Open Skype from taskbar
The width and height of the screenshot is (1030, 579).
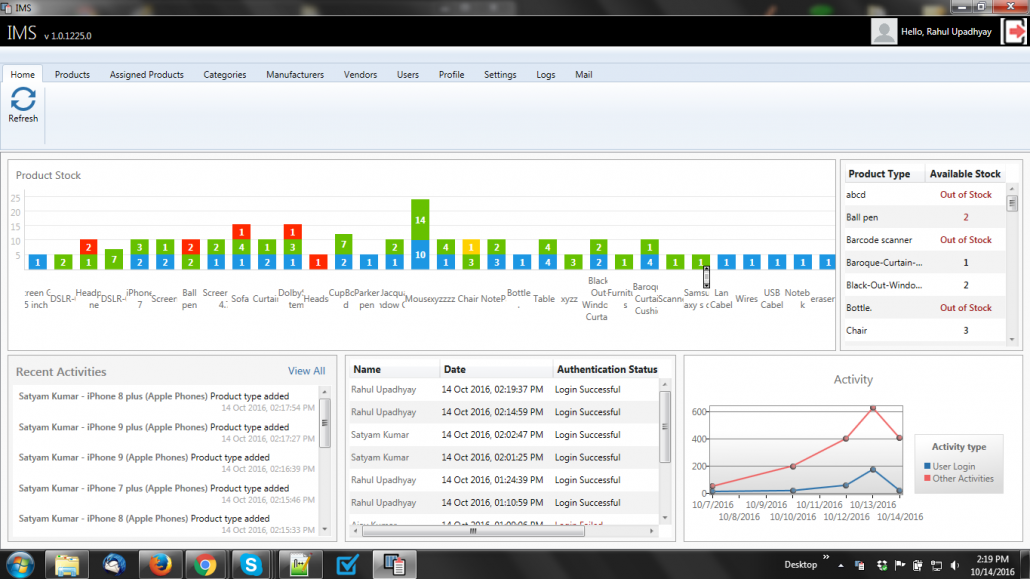coord(251,565)
